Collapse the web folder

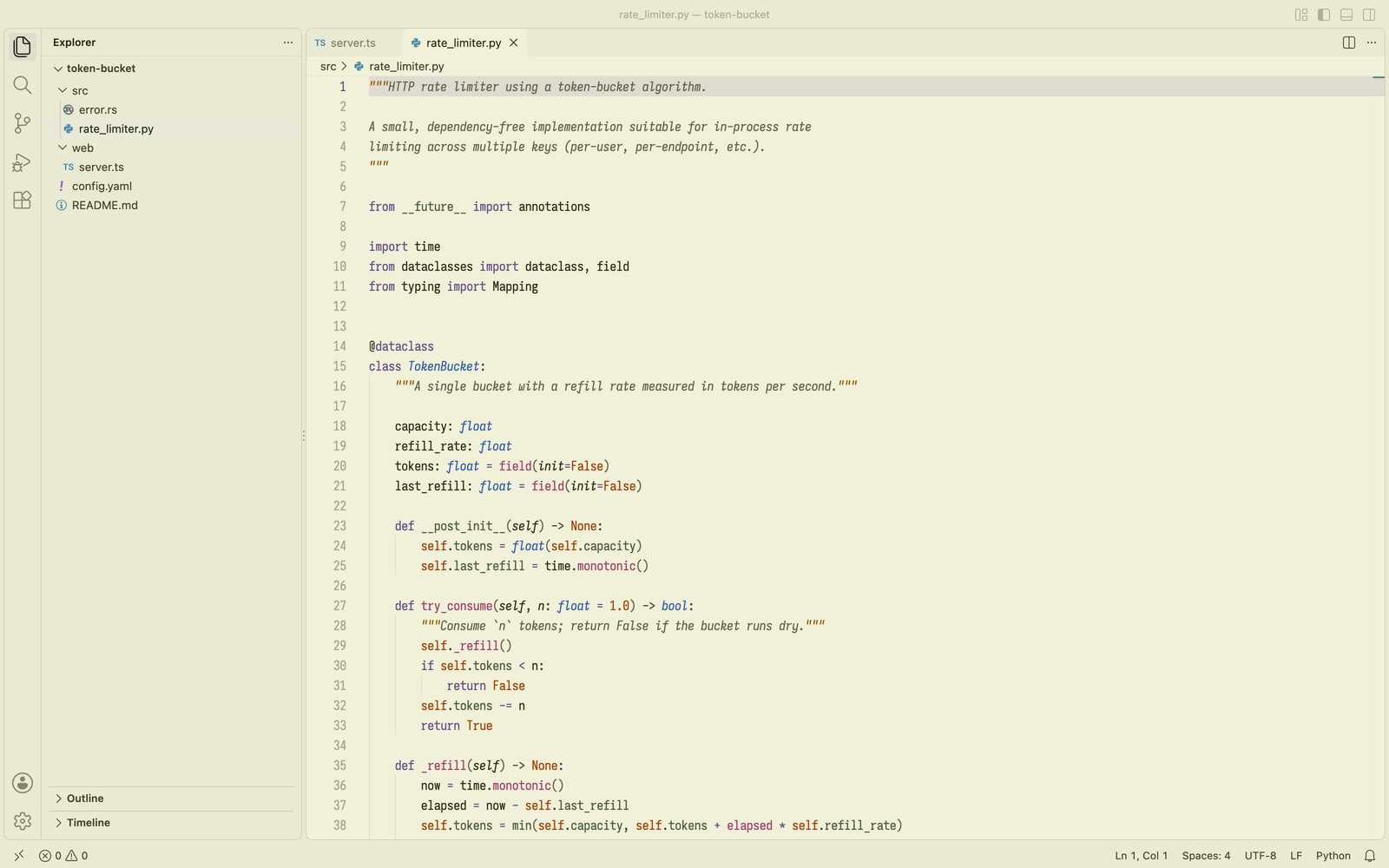174,148
